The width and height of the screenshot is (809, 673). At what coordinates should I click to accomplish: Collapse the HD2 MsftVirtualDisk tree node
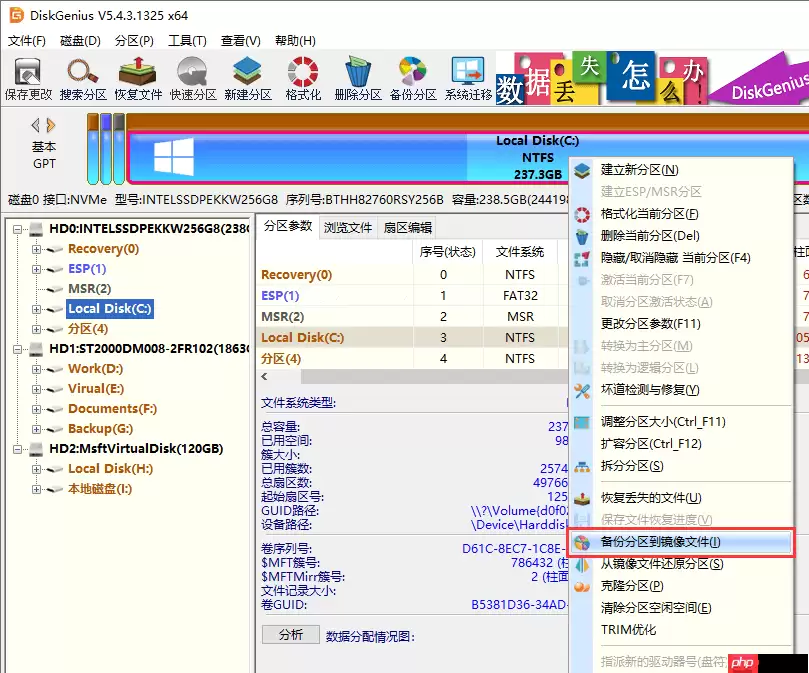click(18, 450)
